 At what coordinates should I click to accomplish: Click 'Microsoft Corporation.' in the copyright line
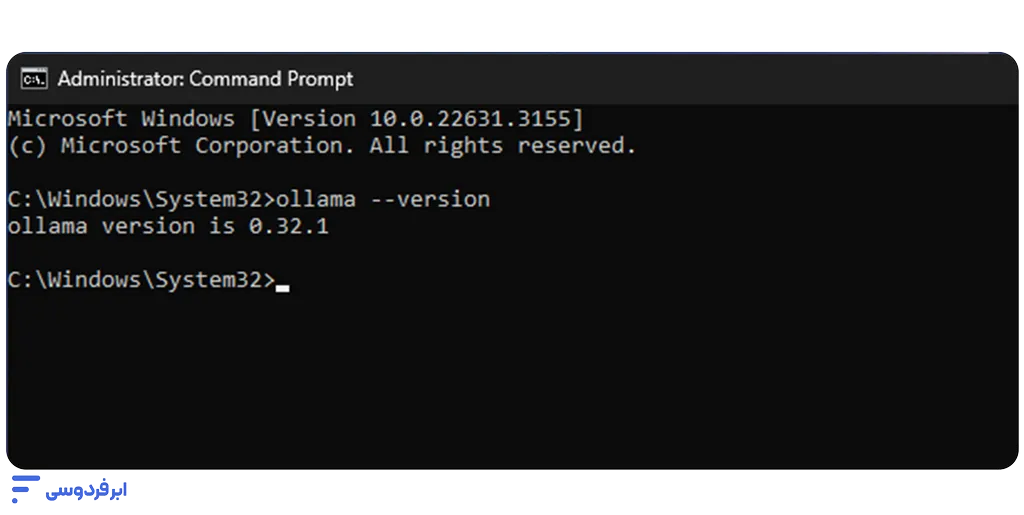click(x=208, y=146)
